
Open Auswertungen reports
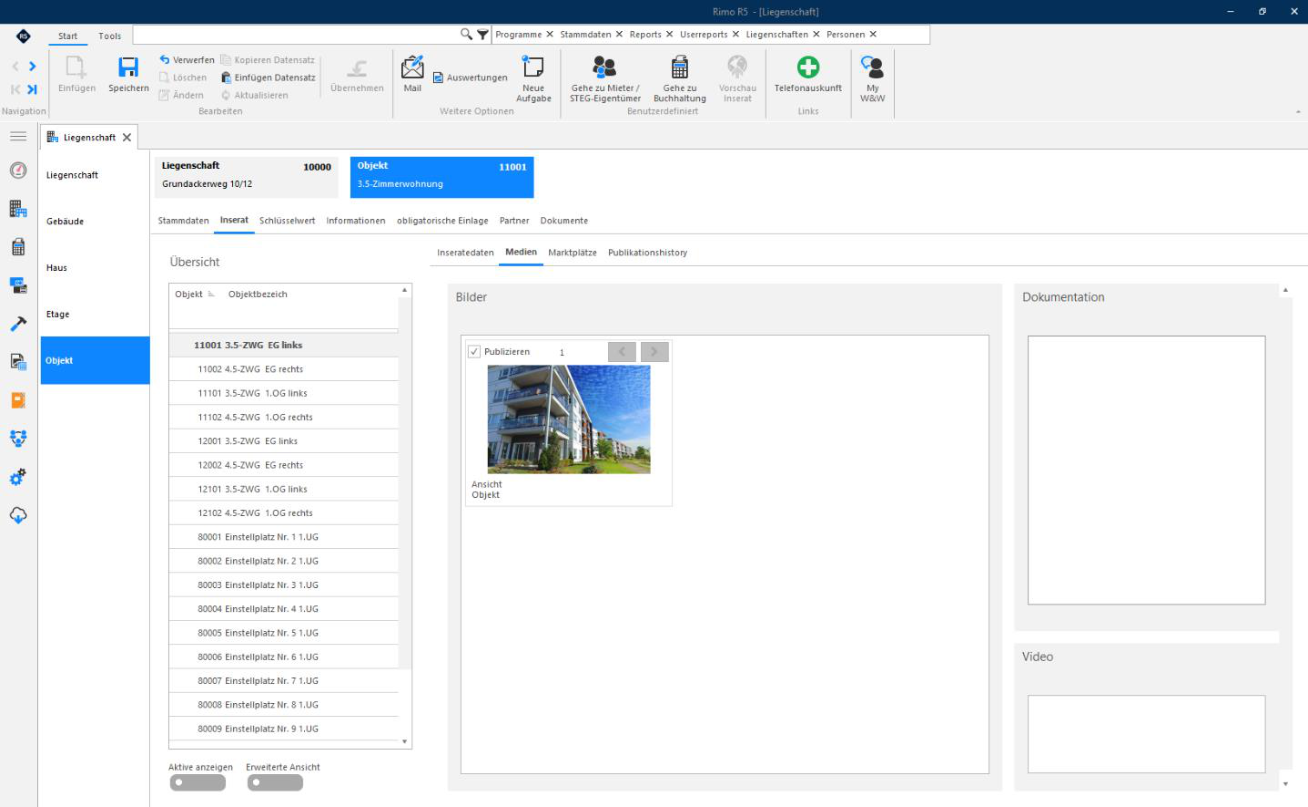470,77
